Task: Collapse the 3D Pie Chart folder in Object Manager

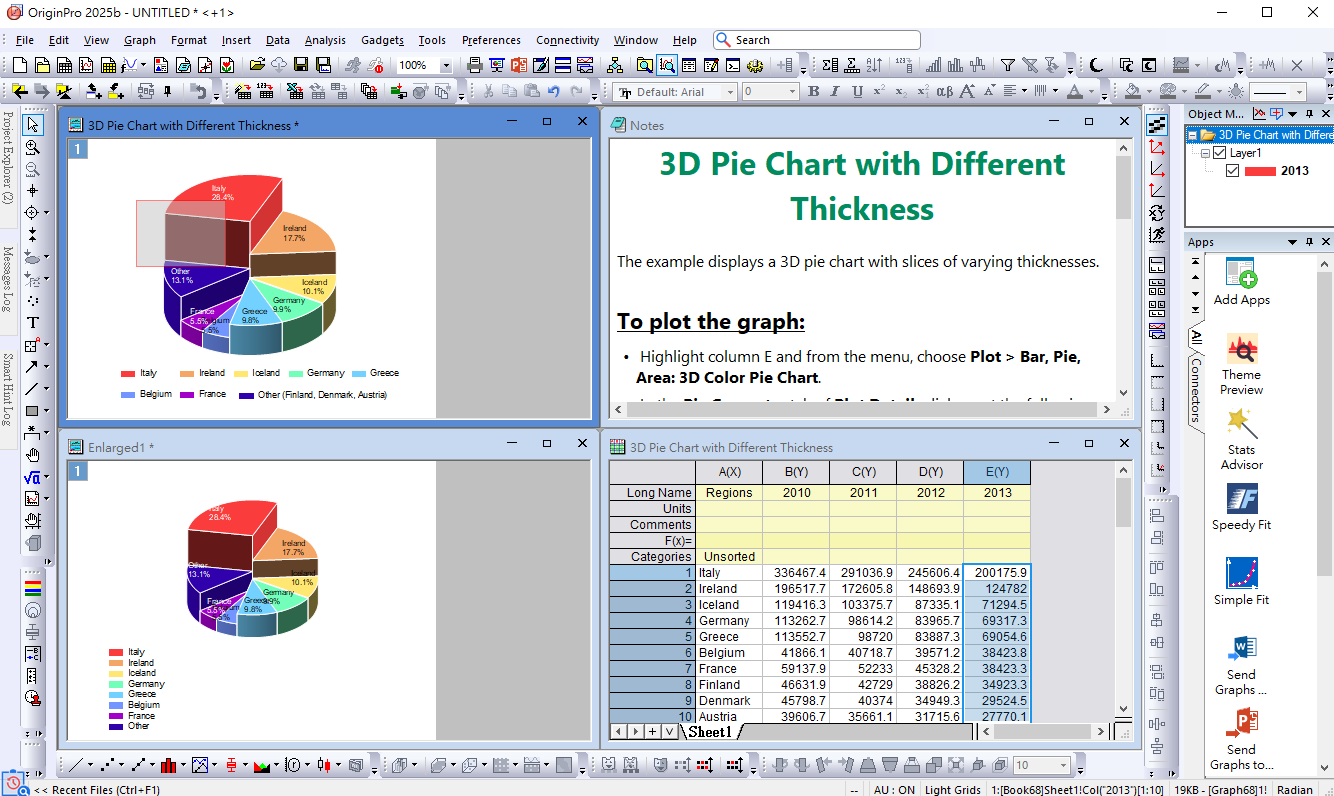Action: (x=1192, y=135)
